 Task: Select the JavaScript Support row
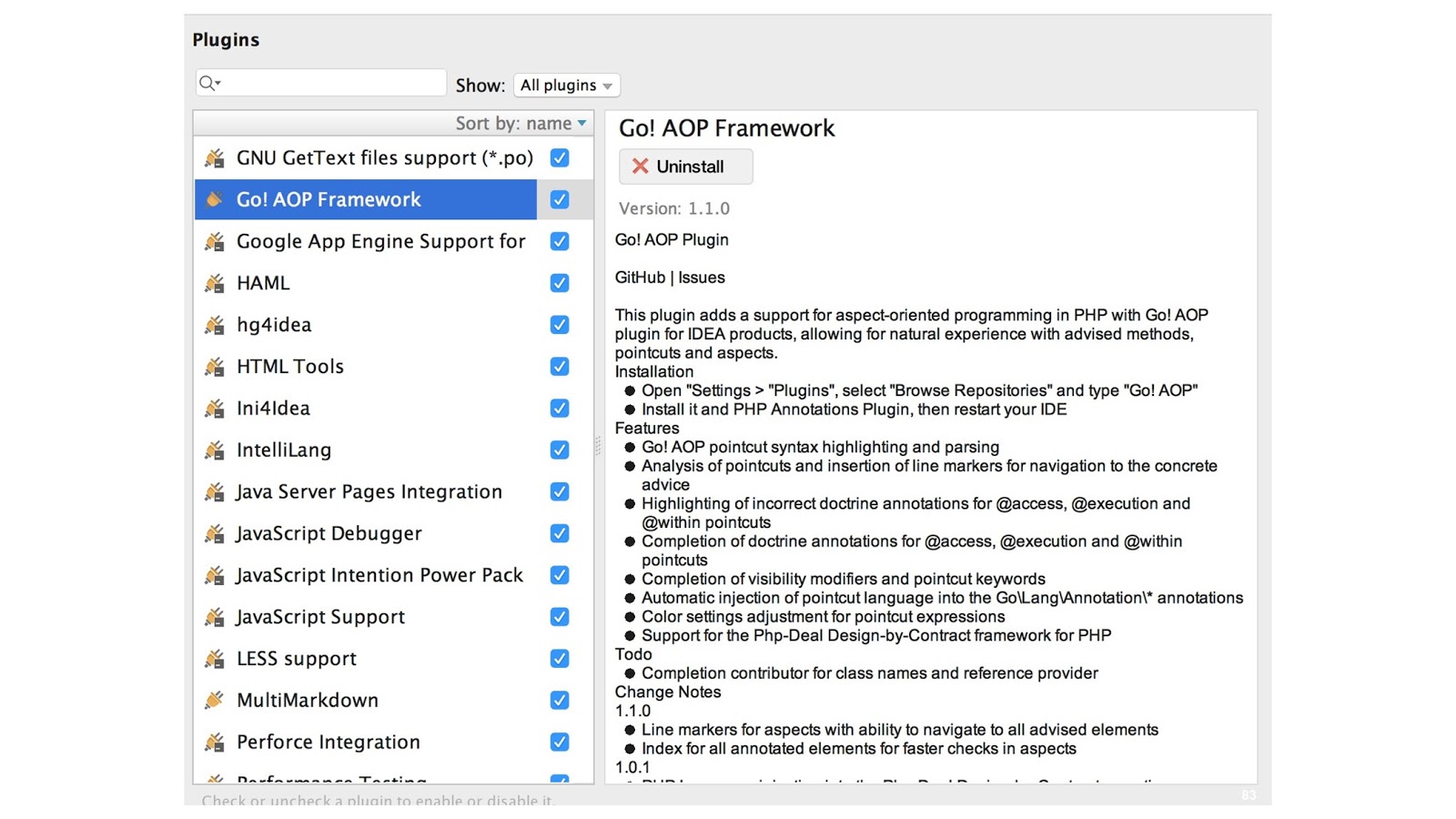[393, 617]
